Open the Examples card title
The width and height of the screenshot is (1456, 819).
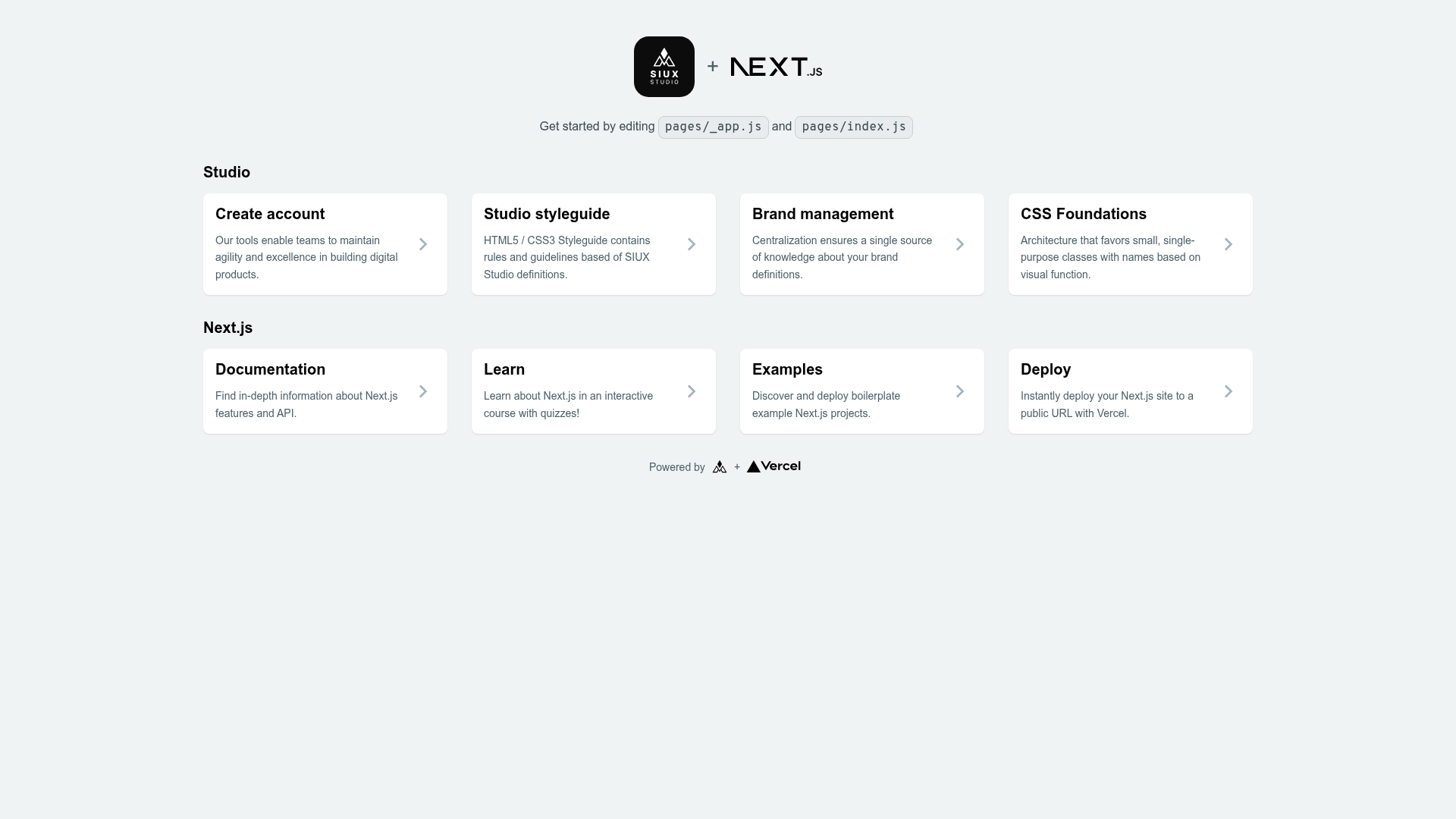coord(787,369)
